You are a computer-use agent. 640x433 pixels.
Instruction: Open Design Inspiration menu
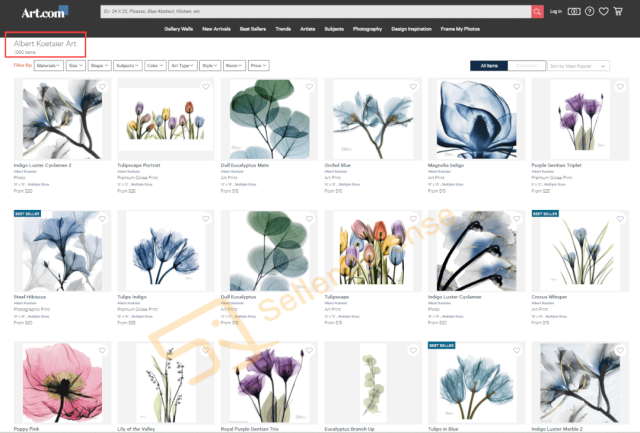click(411, 29)
